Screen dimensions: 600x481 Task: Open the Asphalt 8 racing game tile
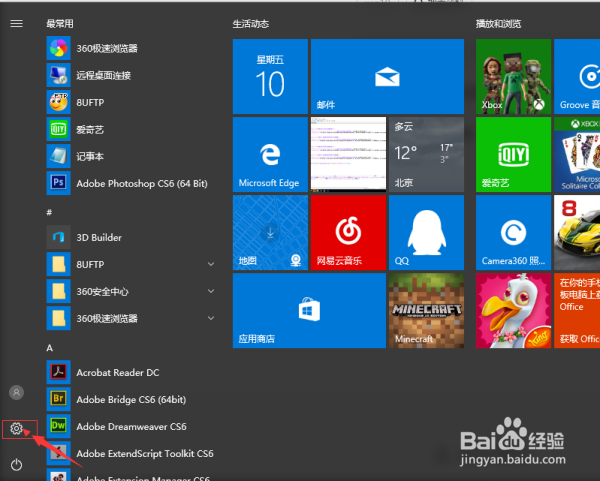point(577,233)
